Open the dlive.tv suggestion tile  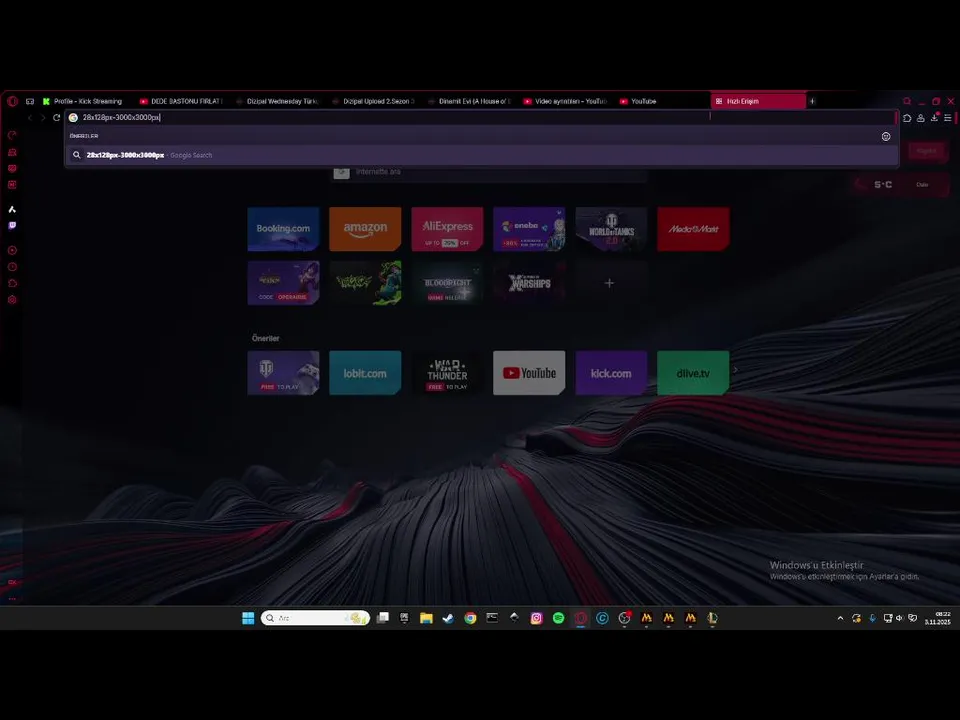tap(693, 373)
